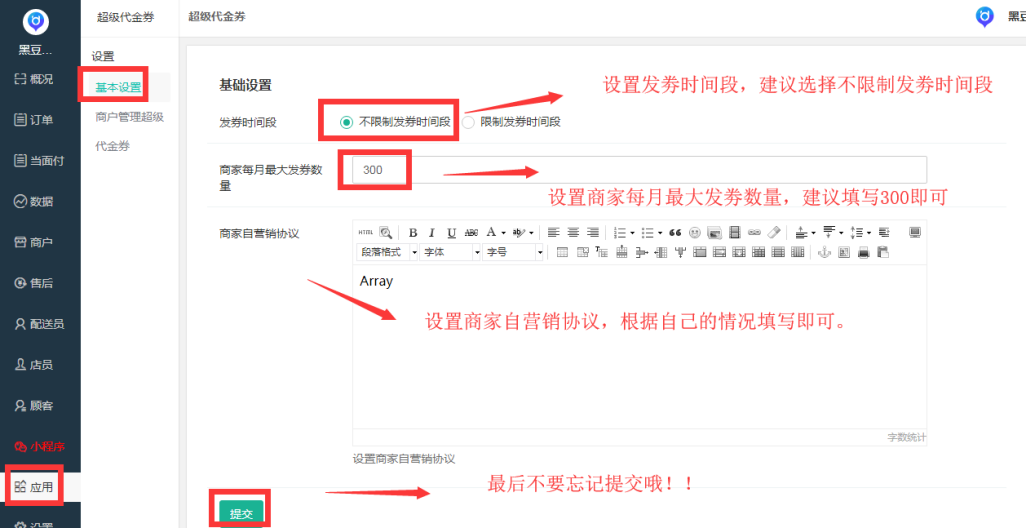The image size is (1027, 528).
Task: Expand font color picker arrow
Action: pyautogui.click(x=504, y=233)
